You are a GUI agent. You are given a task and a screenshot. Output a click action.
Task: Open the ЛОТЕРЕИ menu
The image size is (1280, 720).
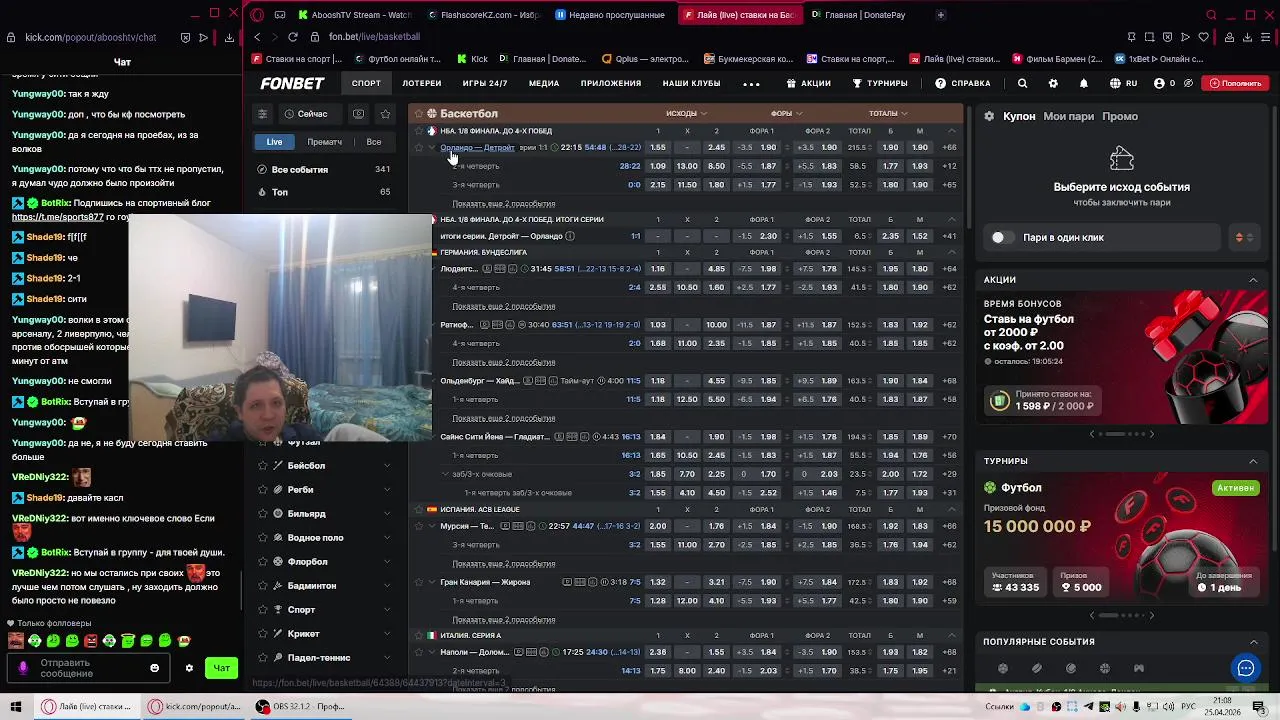point(422,84)
